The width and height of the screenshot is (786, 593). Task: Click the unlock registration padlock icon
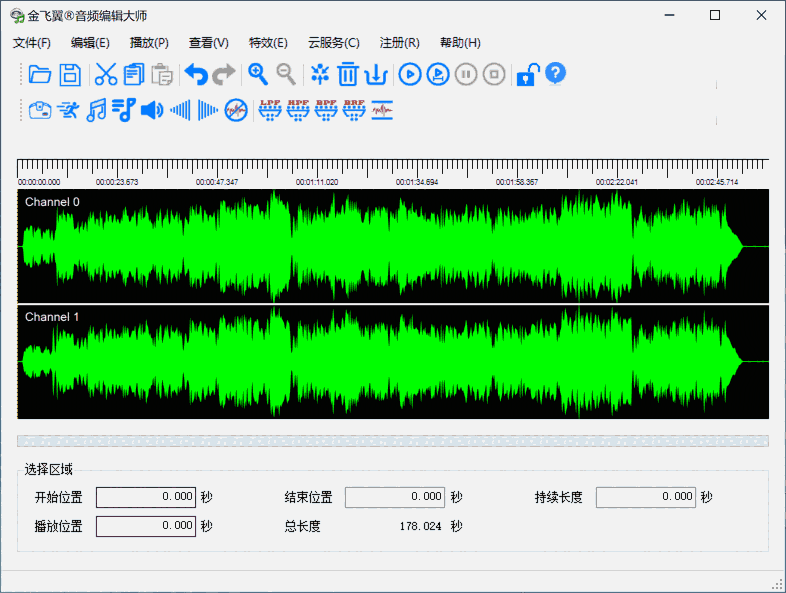(x=526, y=74)
